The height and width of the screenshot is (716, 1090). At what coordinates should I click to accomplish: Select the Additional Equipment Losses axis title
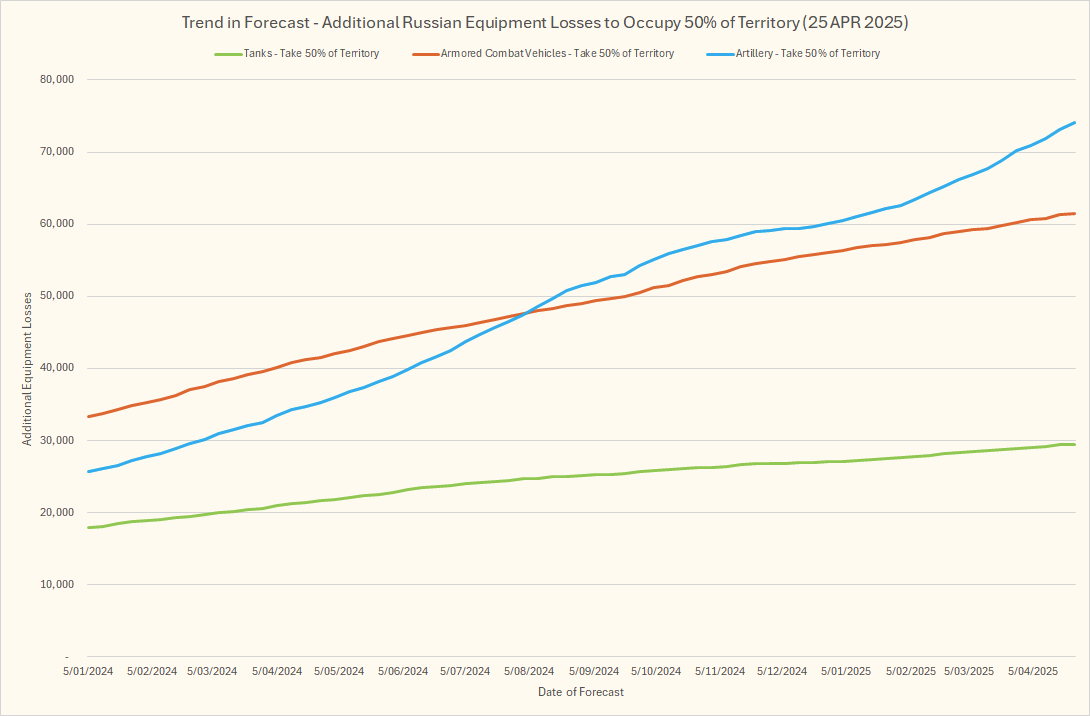click(28, 368)
